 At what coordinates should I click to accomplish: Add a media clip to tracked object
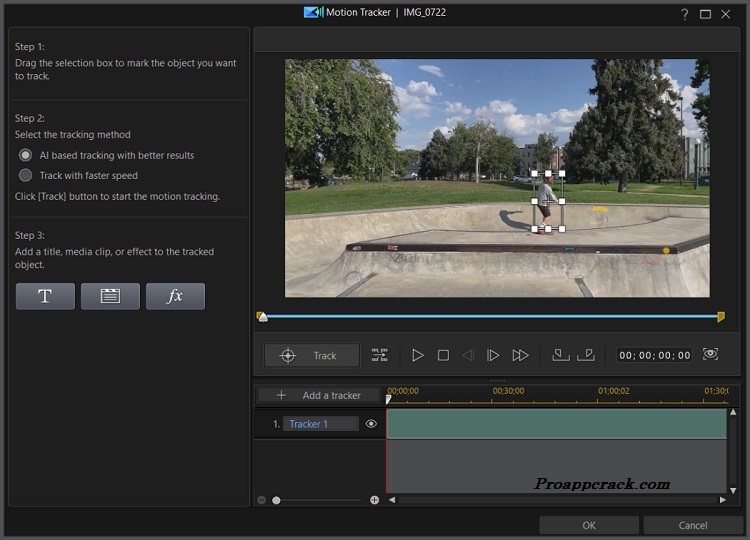[x=110, y=296]
